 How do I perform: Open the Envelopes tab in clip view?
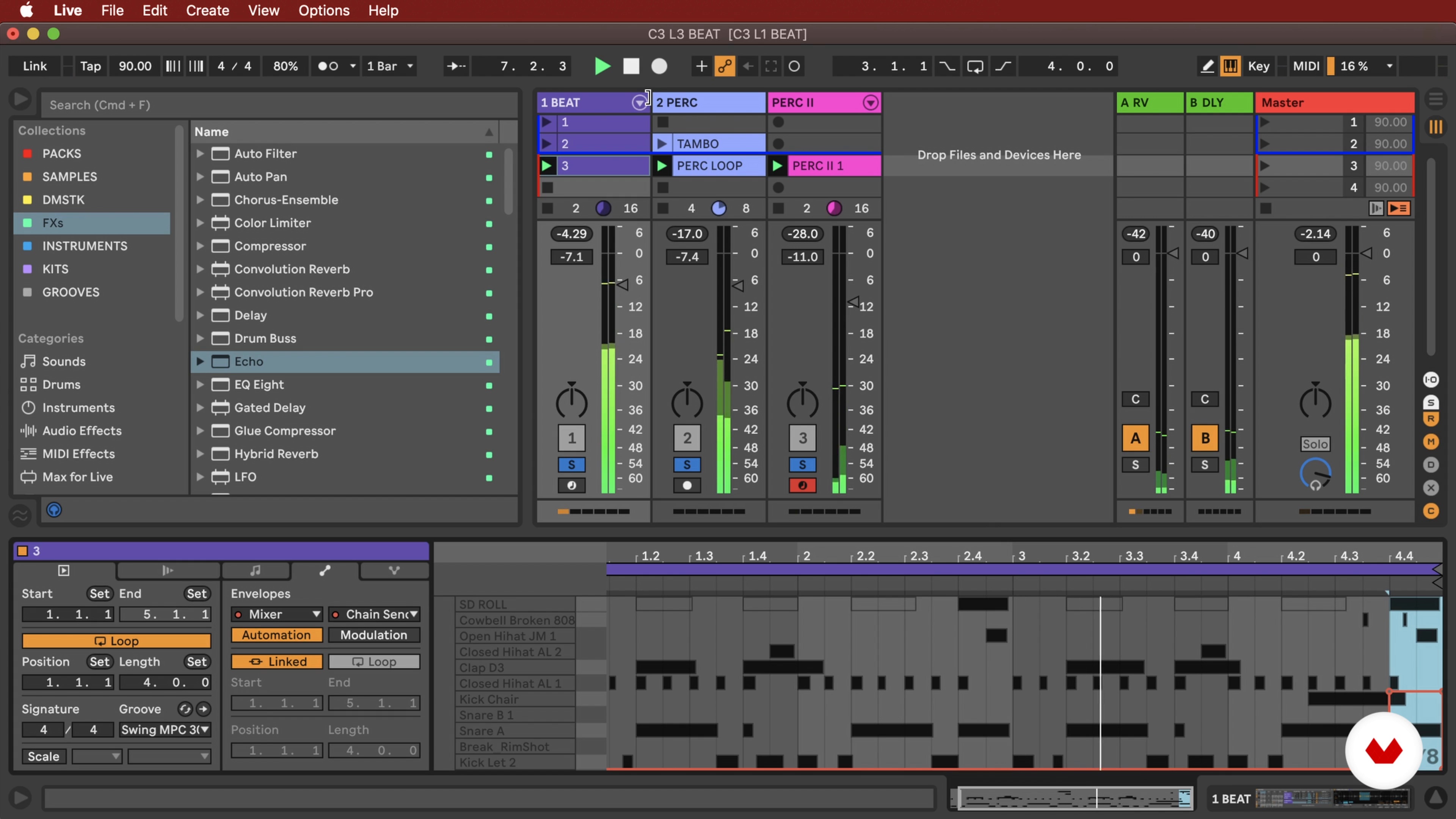point(325,570)
